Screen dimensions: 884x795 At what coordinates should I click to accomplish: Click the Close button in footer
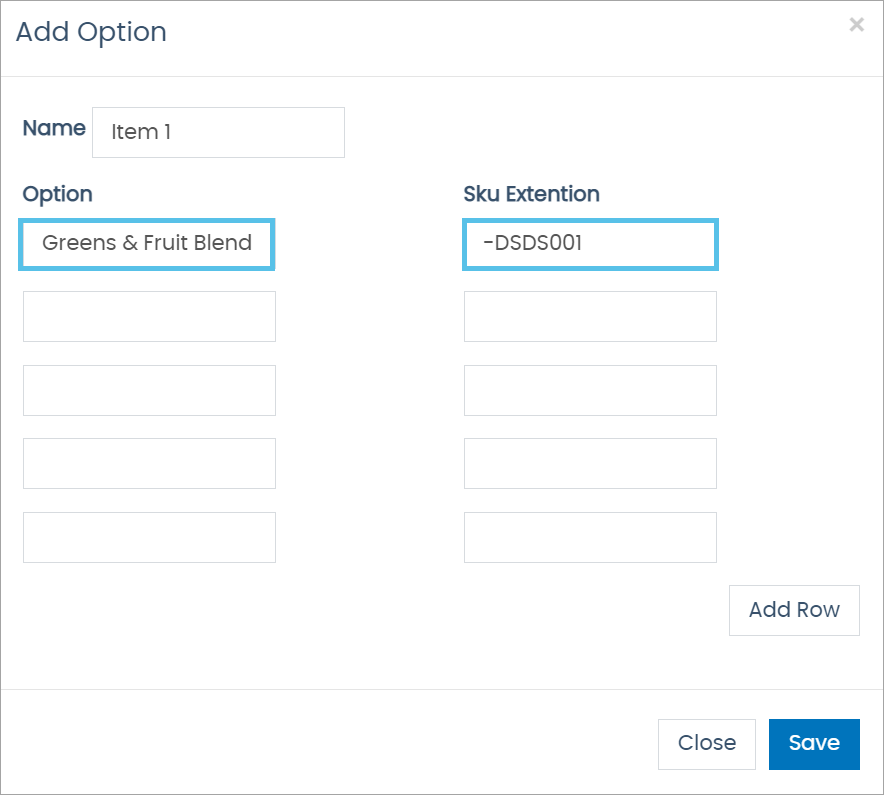click(x=706, y=744)
